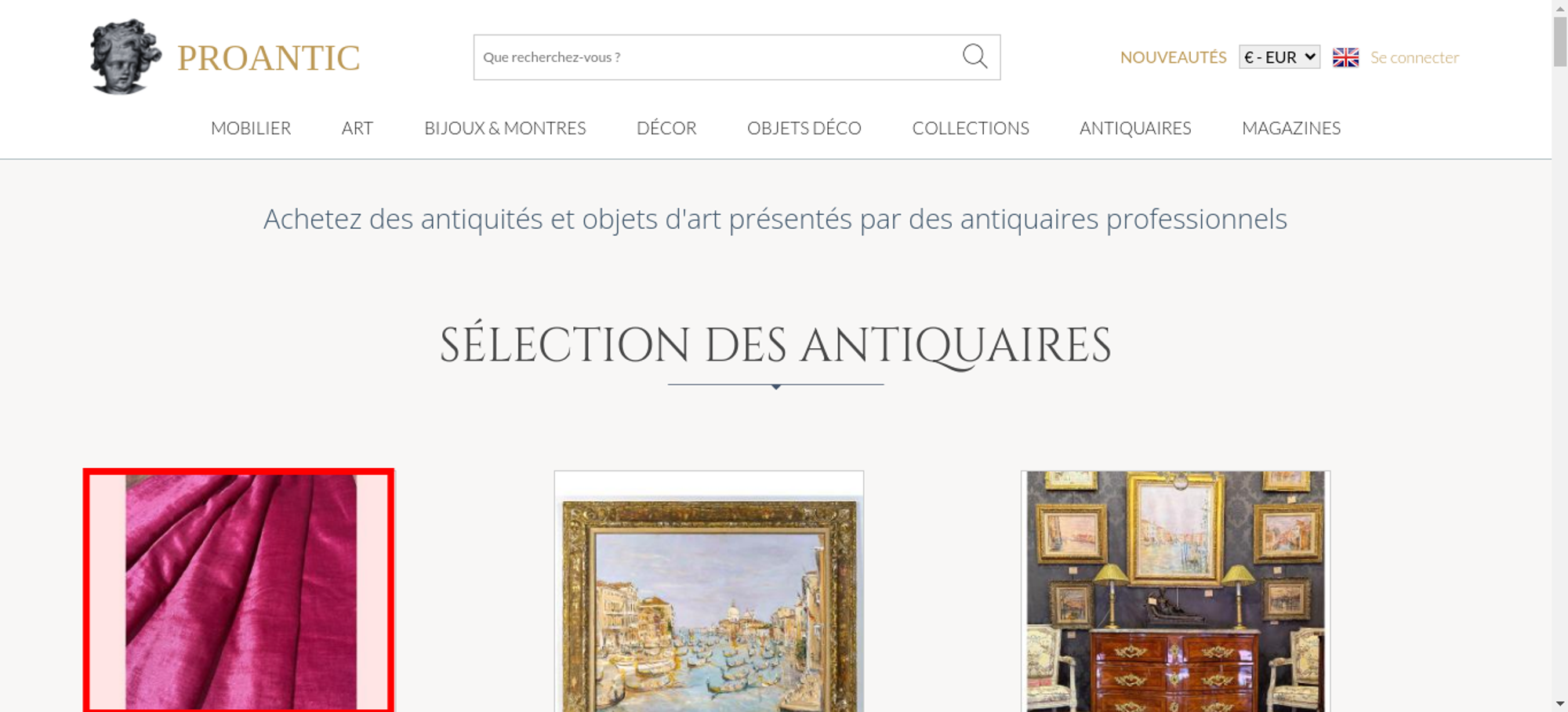This screenshot has height=712, width=1568.
Task: Focus the Que recherchez-vous search field
Action: pos(717,57)
